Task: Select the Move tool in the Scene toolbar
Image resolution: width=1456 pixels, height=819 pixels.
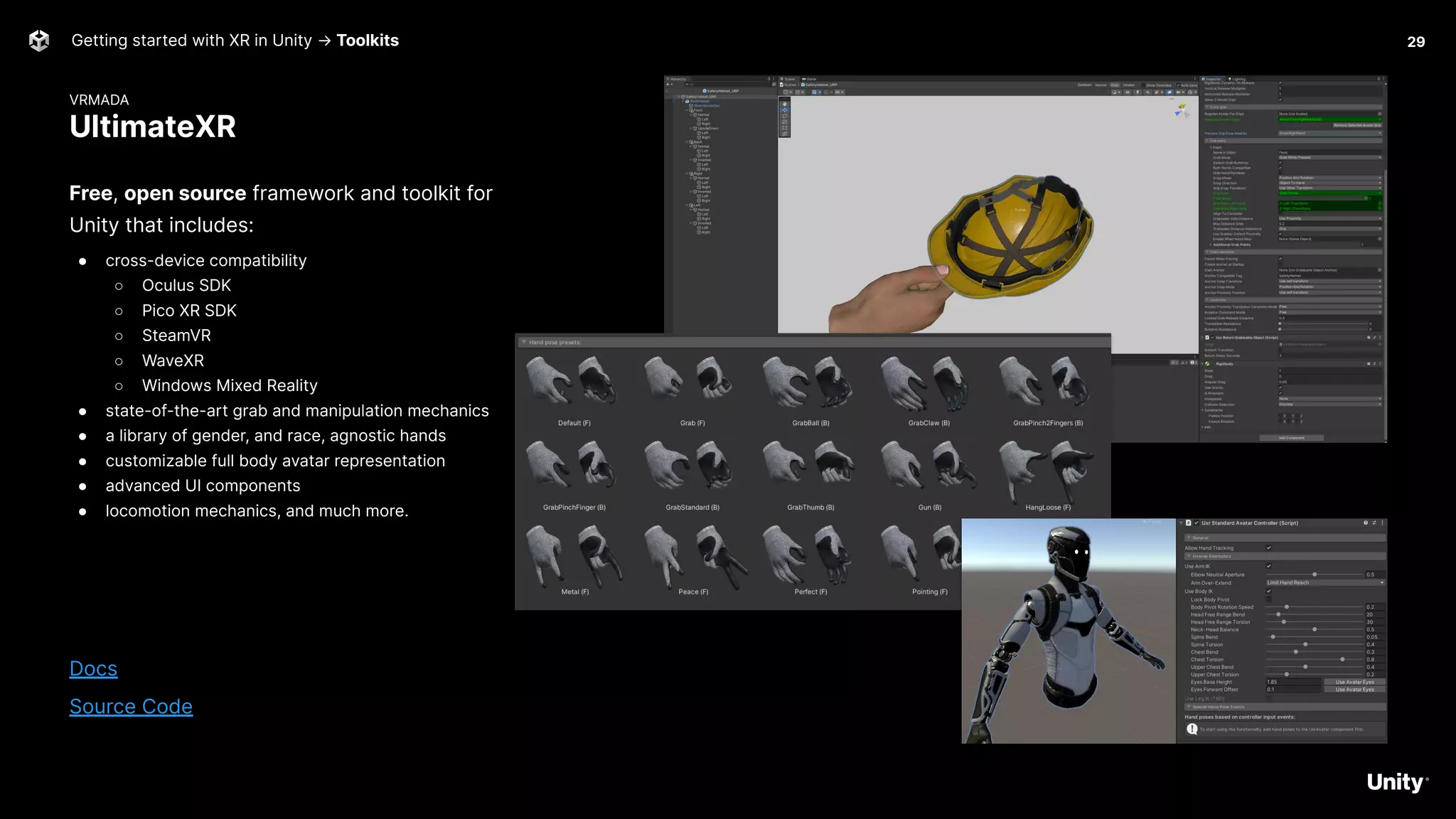Action: (784, 110)
